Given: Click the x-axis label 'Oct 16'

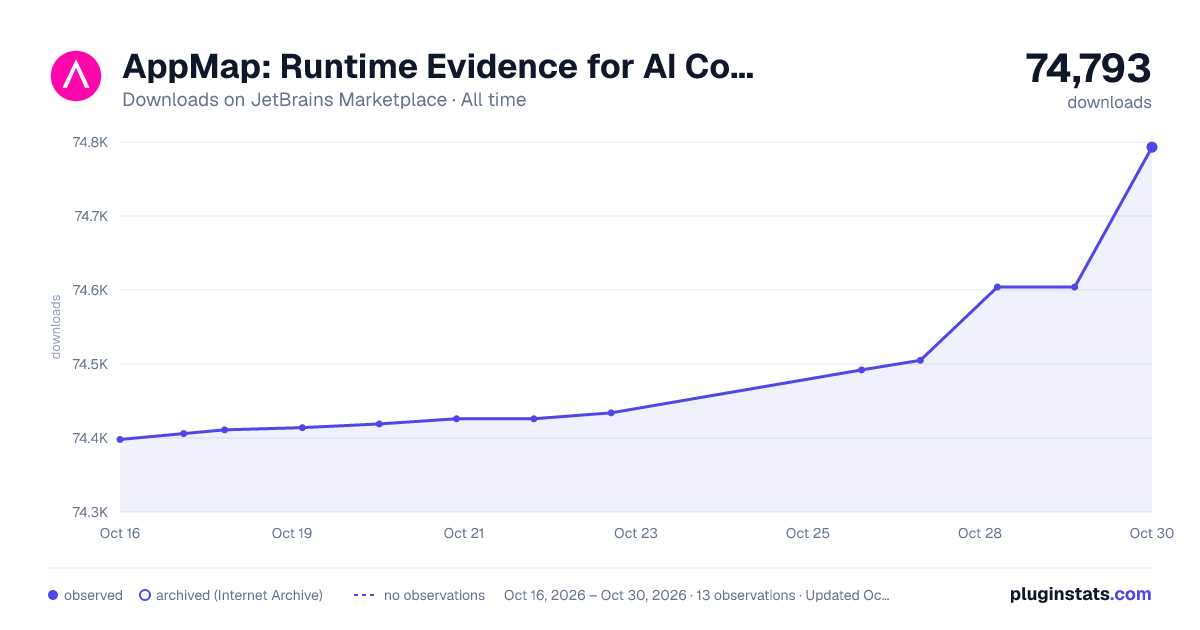Looking at the screenshot, I should coord(120,533).
